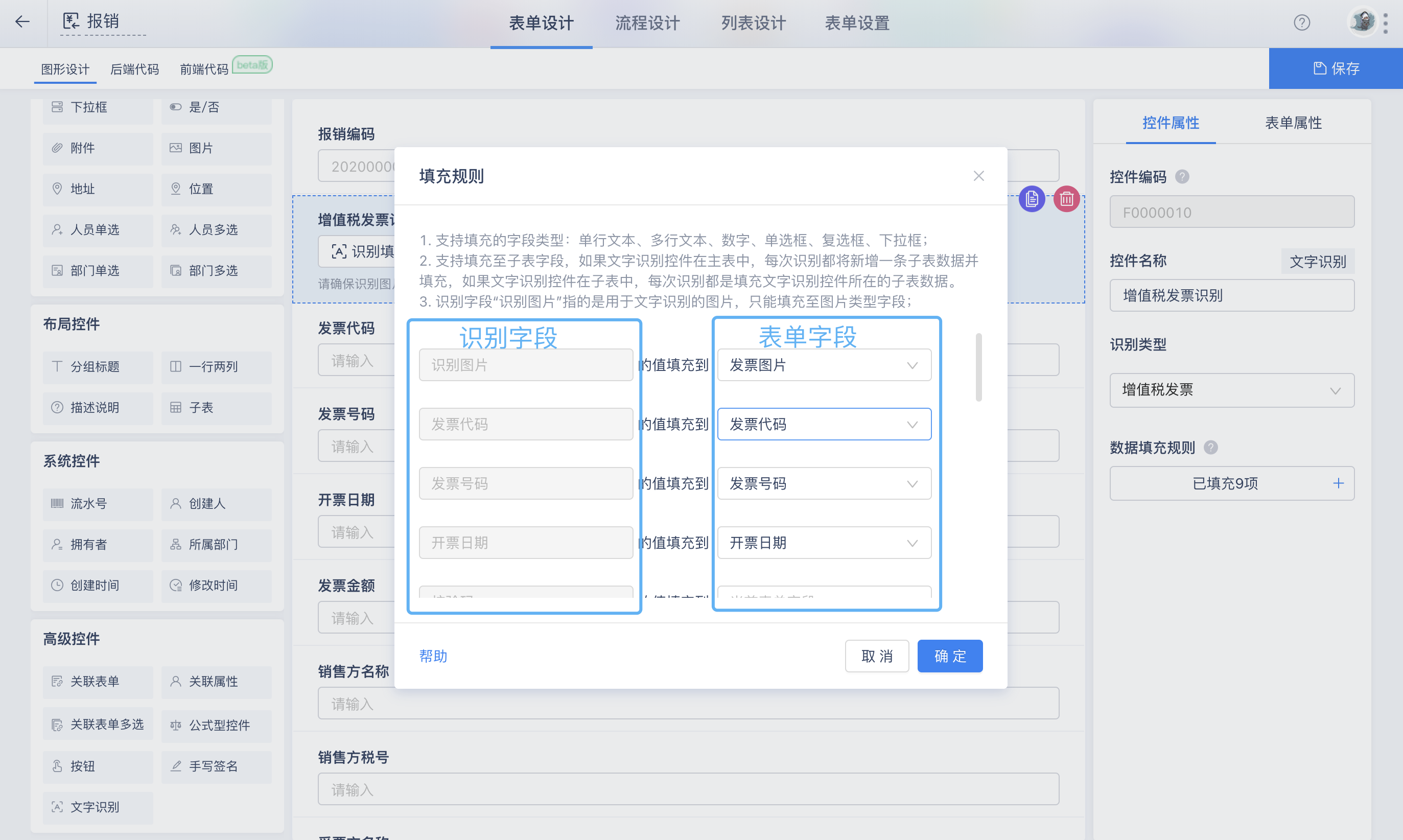
Task: Open the 识别类型 增值税发票 dropdown
Action: [1231, 390]
